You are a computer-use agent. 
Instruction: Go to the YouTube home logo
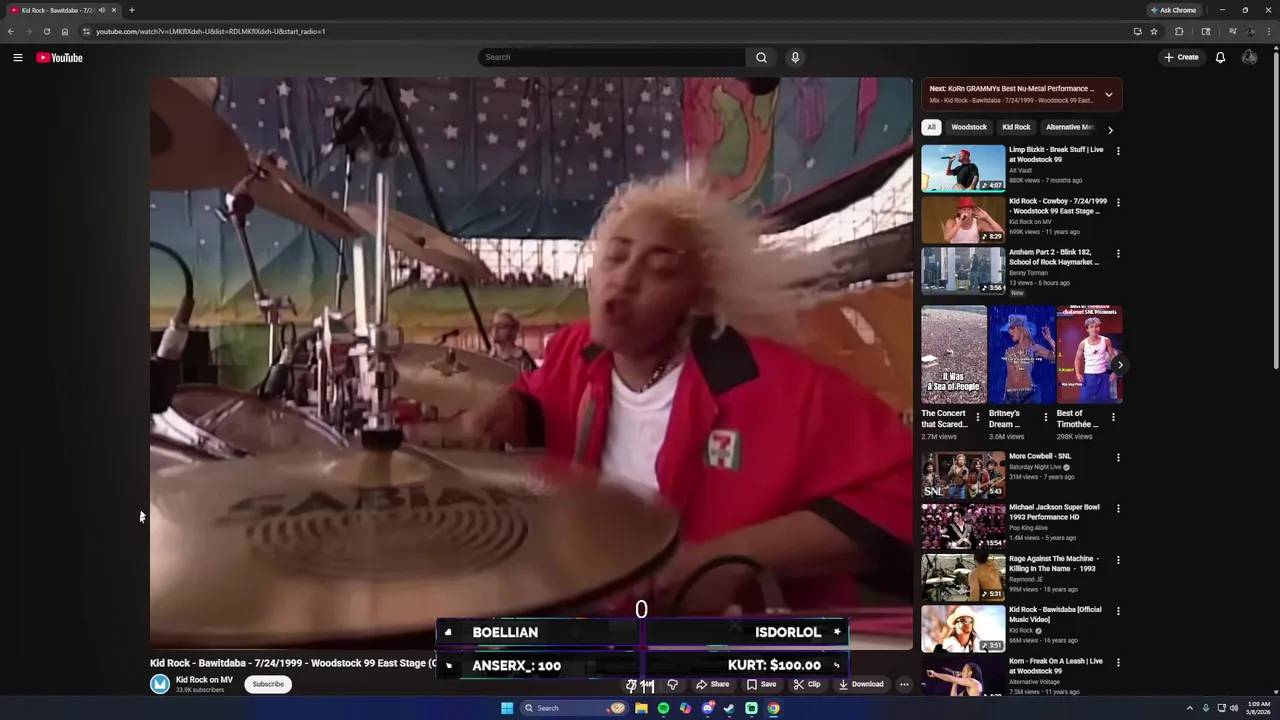point(60,58)
